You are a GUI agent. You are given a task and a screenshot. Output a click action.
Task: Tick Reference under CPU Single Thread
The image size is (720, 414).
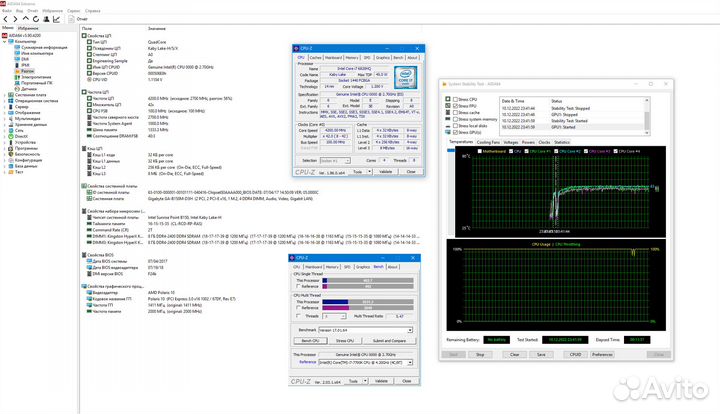coord(299,286)
